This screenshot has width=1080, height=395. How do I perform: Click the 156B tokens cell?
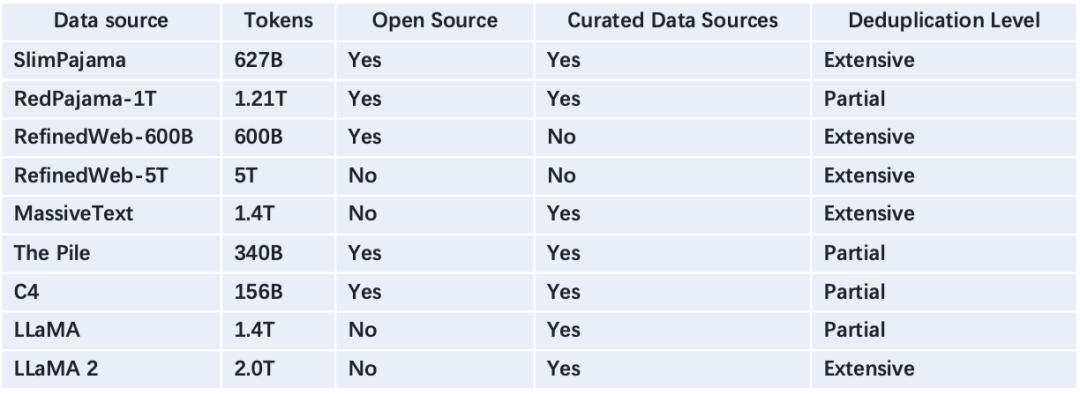258,292
